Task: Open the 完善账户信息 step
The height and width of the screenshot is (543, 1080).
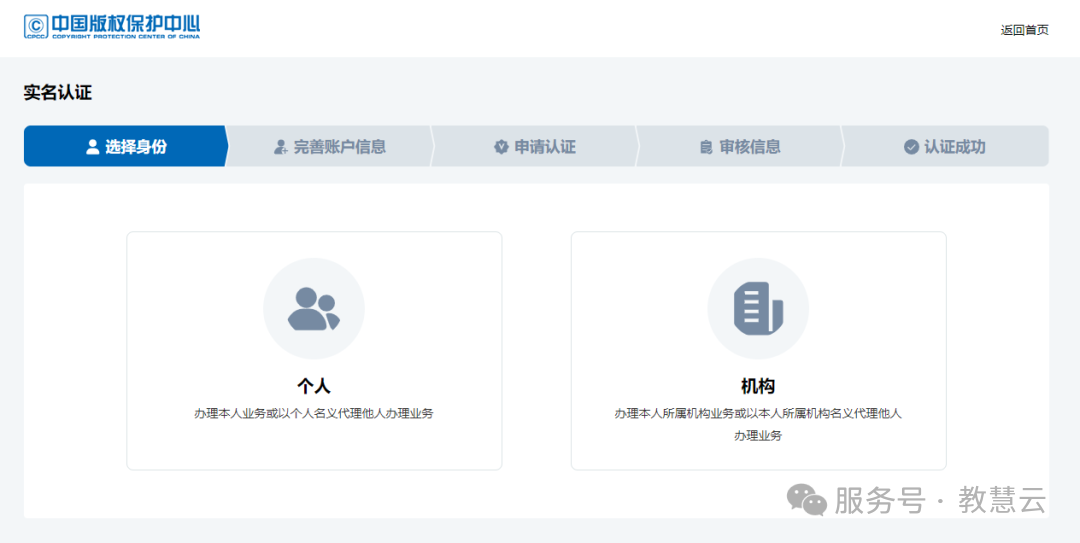Action: pyautogui.click(x=339, y=147)
